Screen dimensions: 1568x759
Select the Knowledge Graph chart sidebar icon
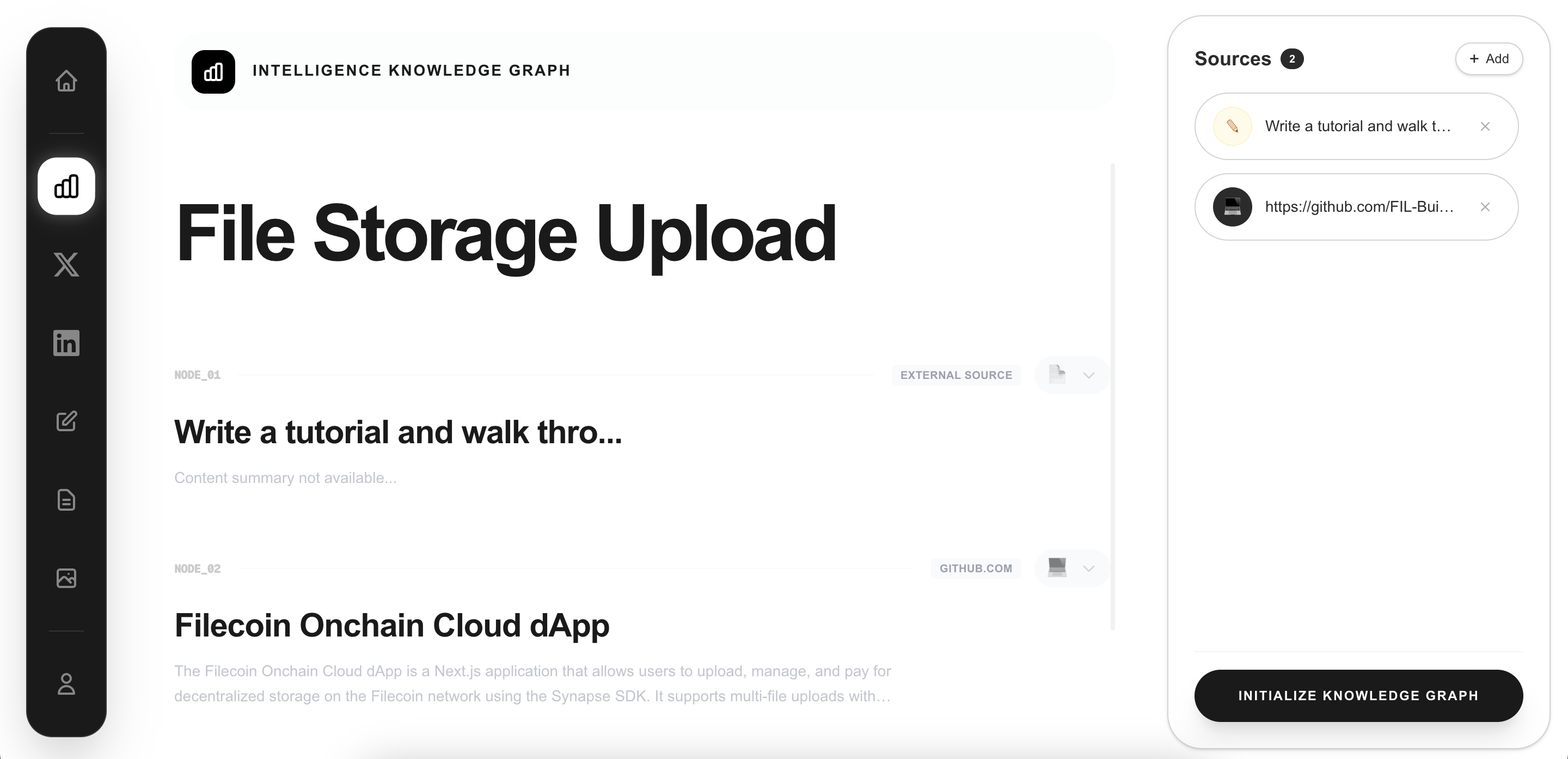coord(66,186)
